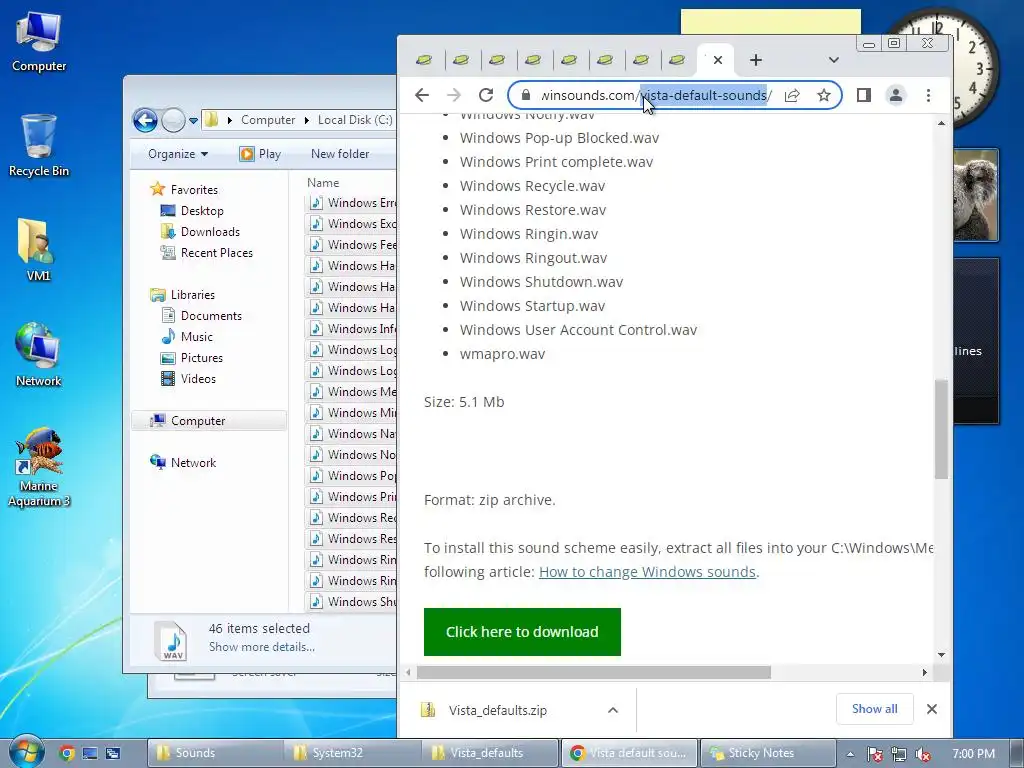Viewport: 1024px width, 768px height.
Task: Show more details in Explorer pane
Action: point(261,647)
